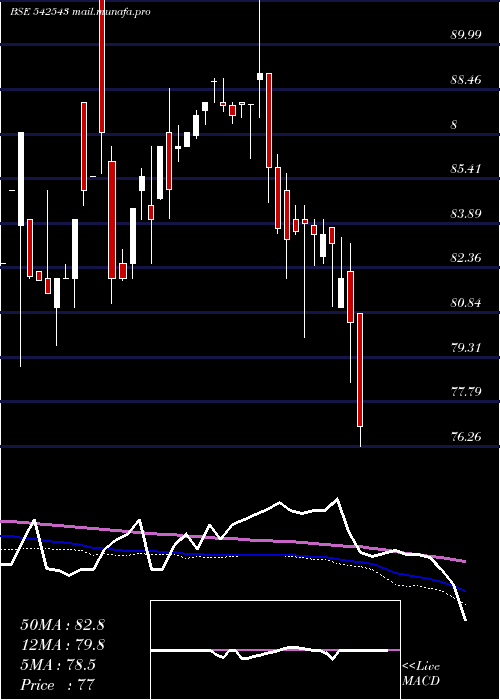Click the 83.89 price axis label

coord(466,213)
